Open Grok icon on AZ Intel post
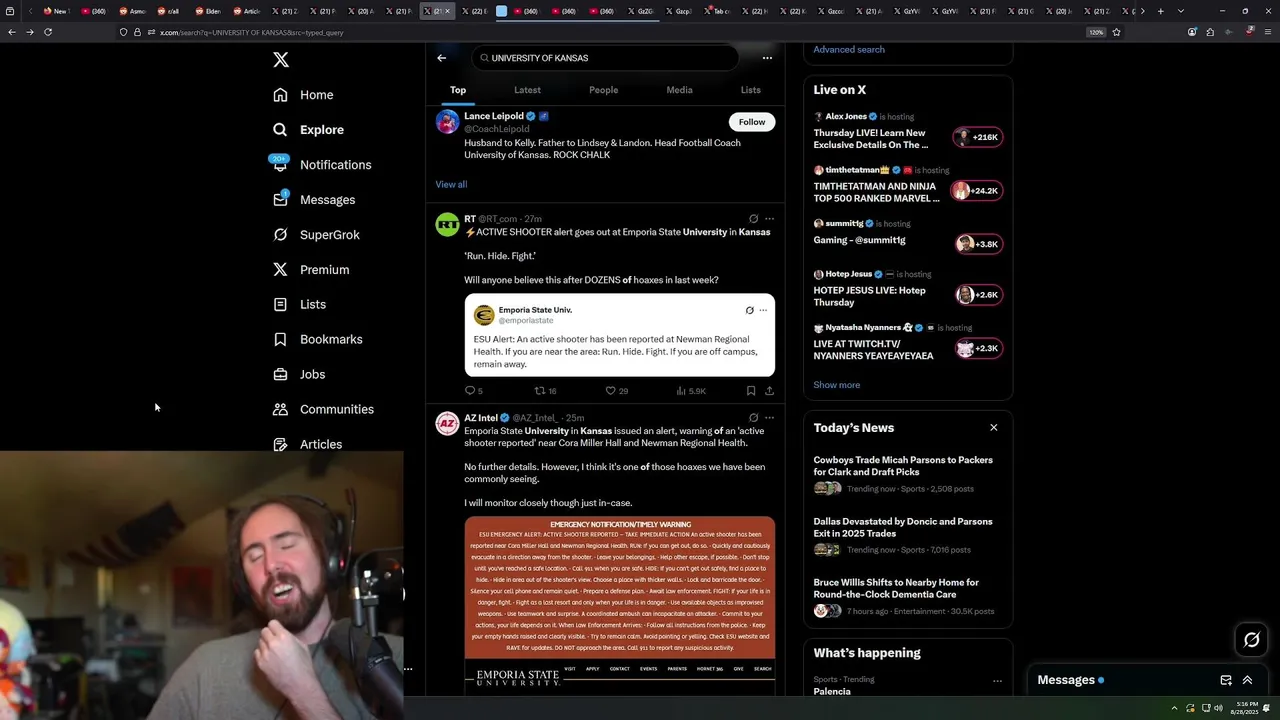This screenshot has width=1280, height=720. (x=753, y=418)
